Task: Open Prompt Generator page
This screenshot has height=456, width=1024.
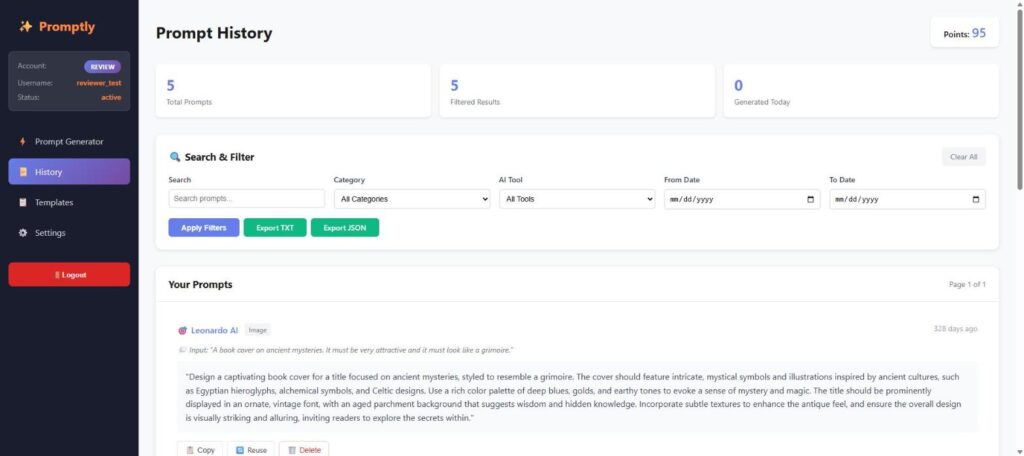Action: (69, 142)
